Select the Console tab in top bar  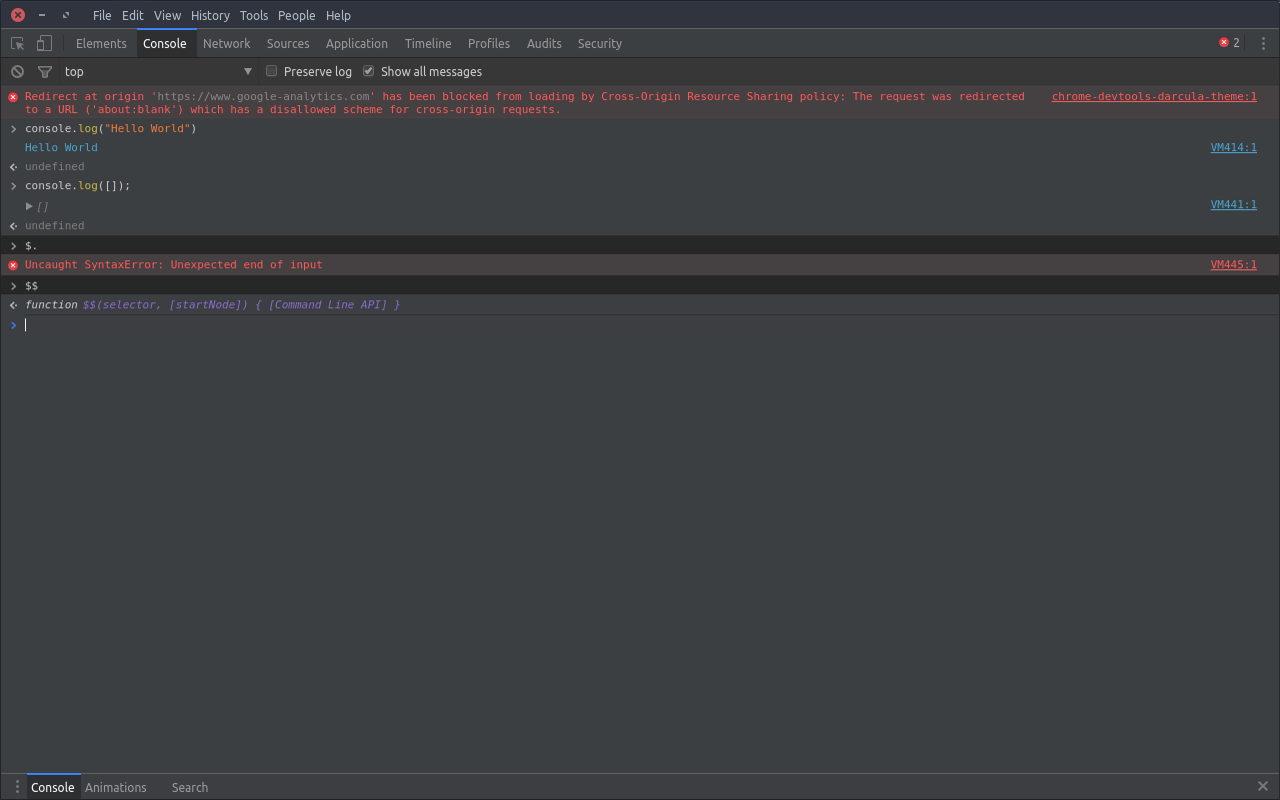coord(165,43)
